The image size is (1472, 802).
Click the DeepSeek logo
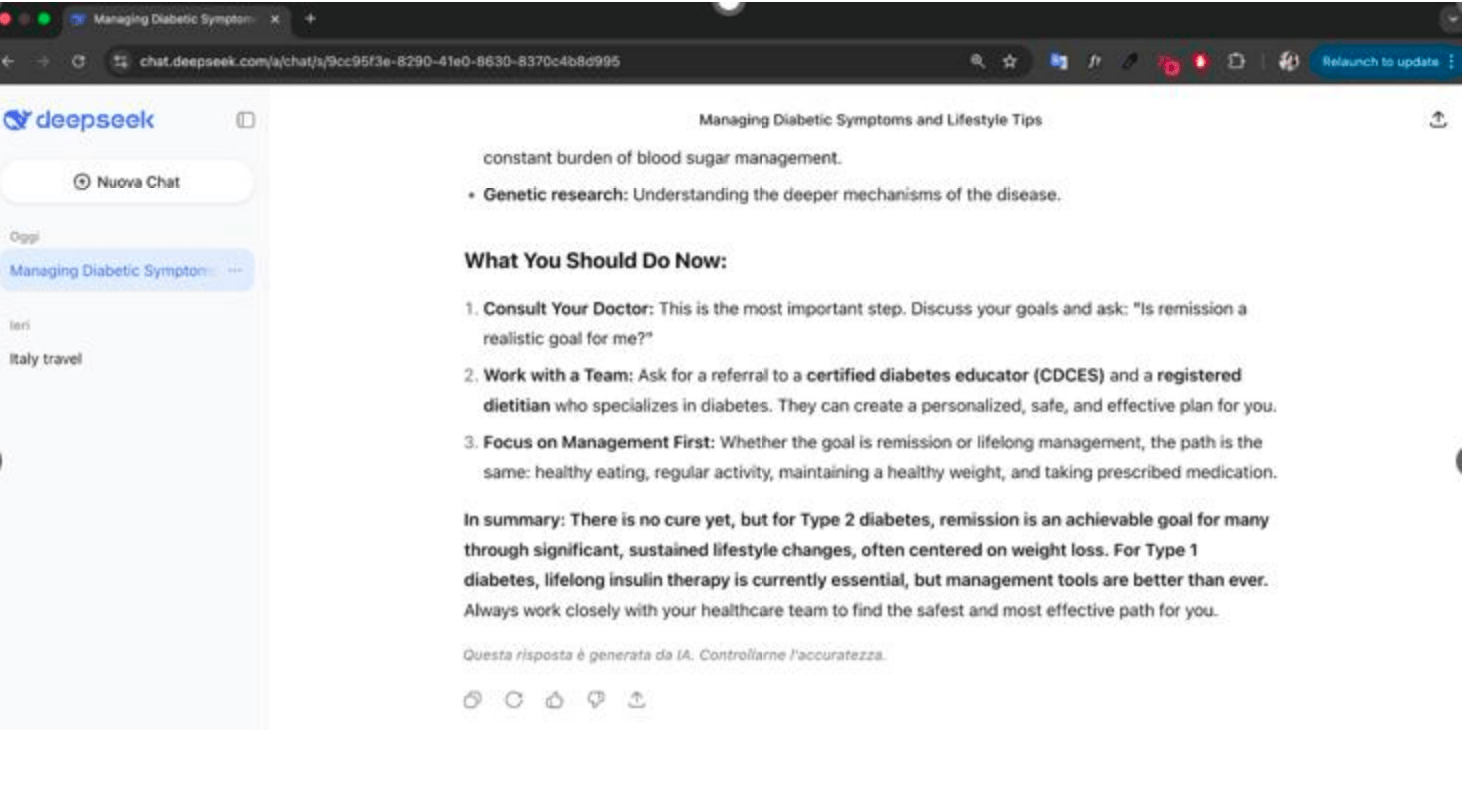tap(80, 120)
